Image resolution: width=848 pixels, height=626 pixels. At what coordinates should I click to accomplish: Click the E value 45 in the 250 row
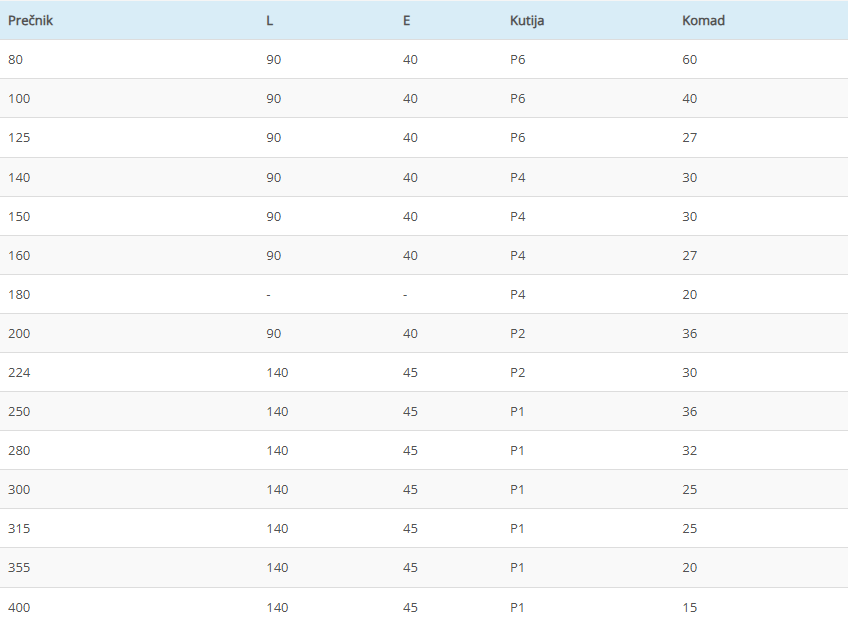point(410,411)
